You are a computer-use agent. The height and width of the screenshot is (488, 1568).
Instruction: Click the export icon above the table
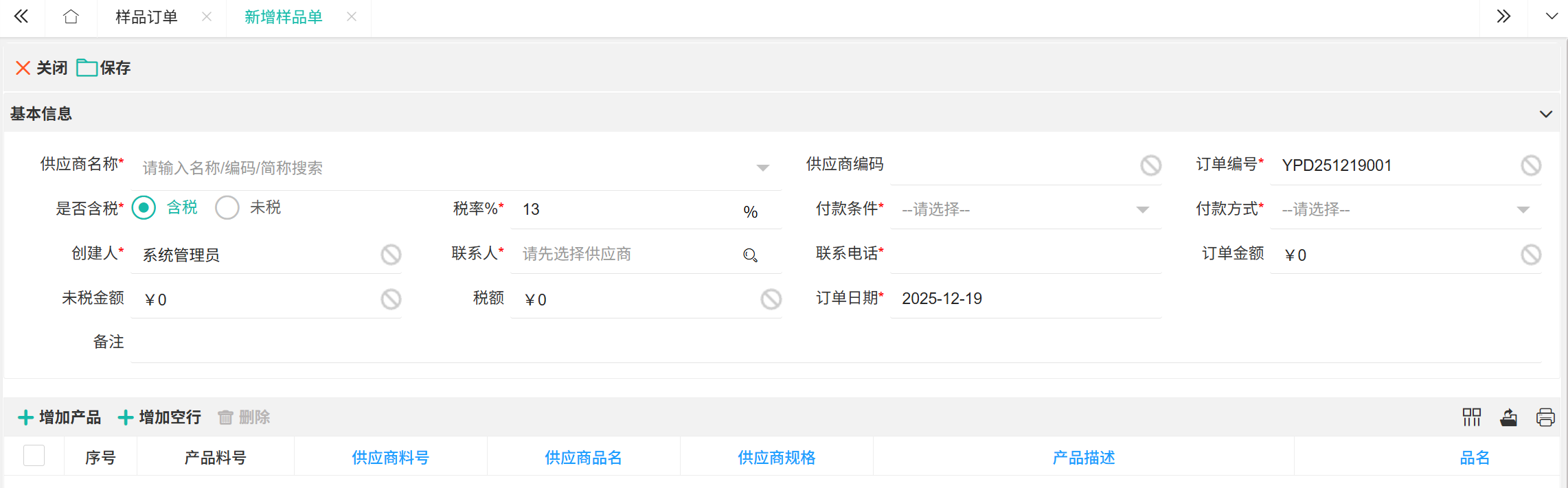1508,417
